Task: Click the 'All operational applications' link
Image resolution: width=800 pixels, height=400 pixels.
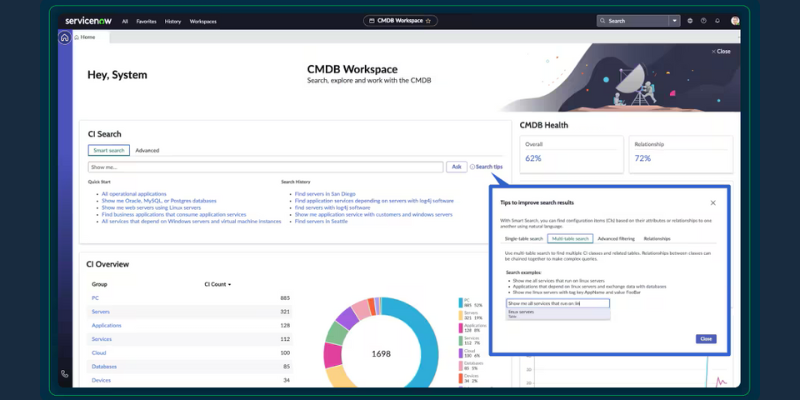Action: click(135, 192)
